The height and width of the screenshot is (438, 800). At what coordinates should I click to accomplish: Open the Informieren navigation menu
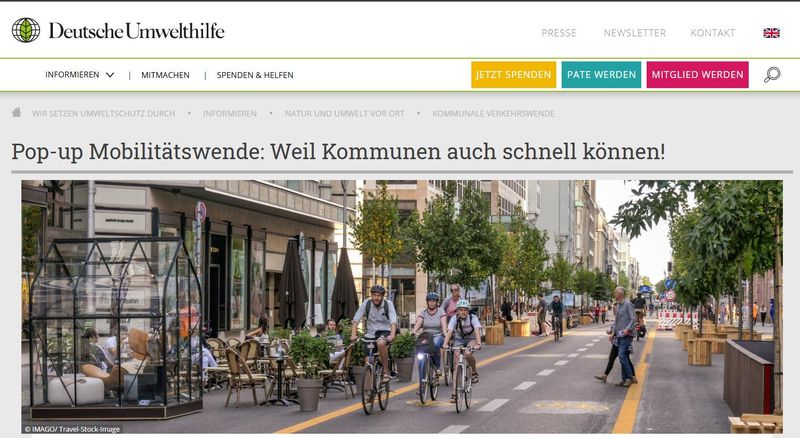(x=72, y=75)
